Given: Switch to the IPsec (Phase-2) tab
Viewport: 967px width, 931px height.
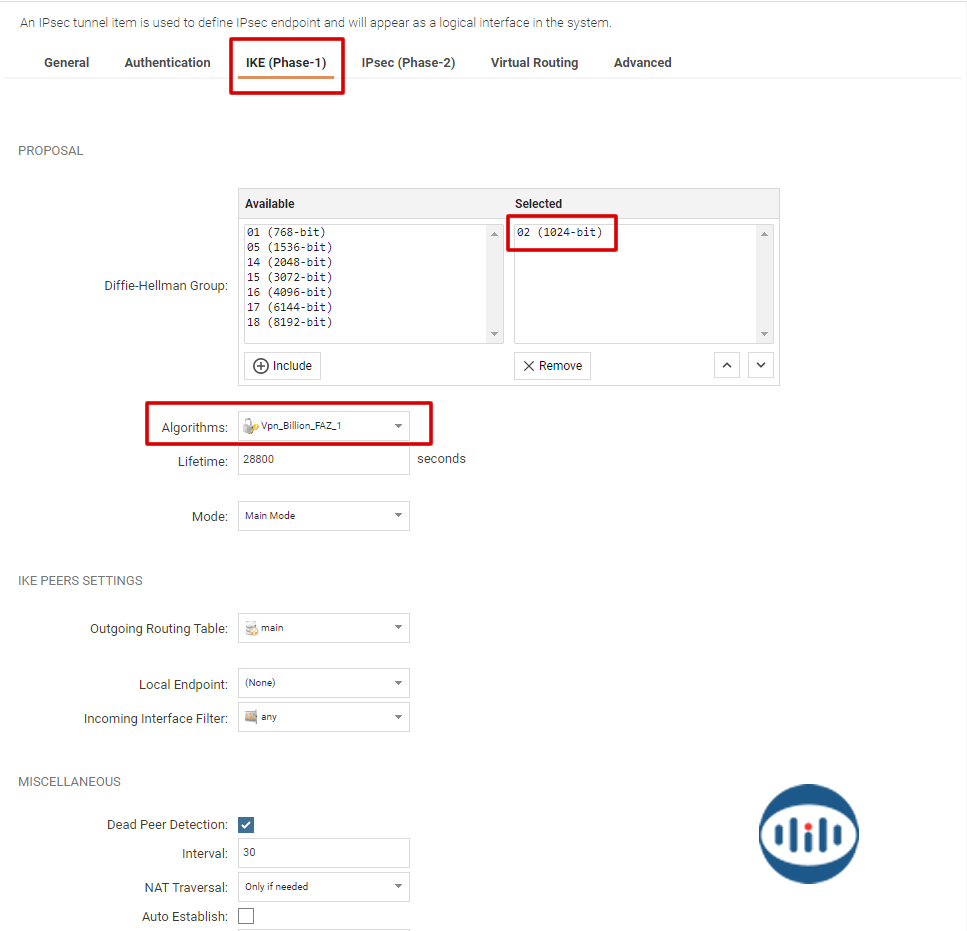Looking at the screenshot, I should click(408, 63).
